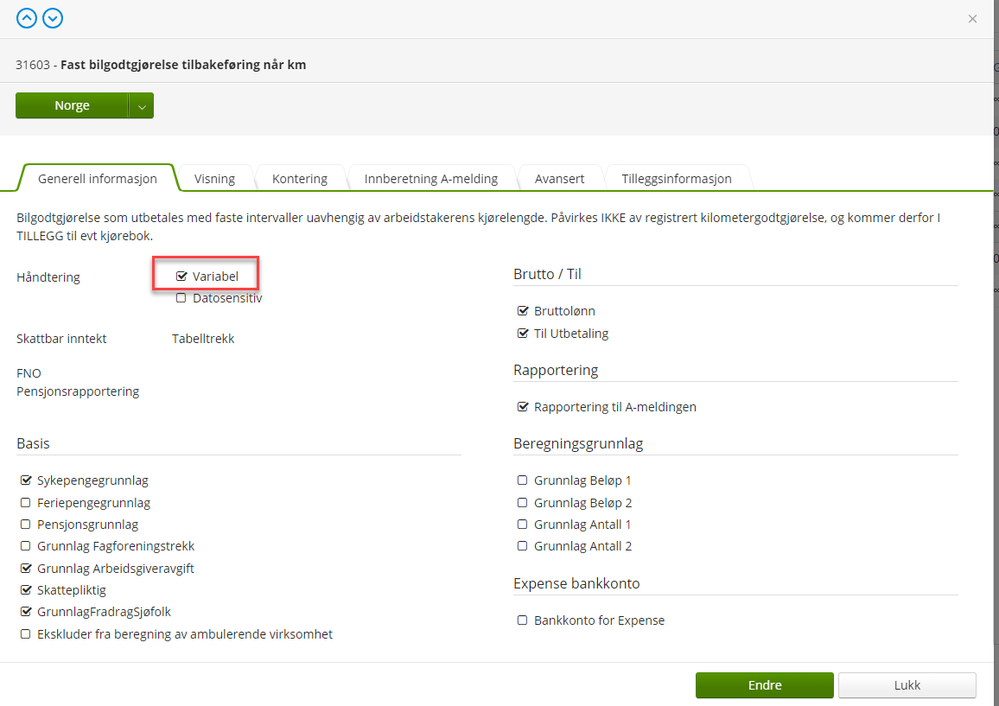Click the Lukk button
Image resolution: width=999 pixels, height=706 pixels.
pos(907,685)
